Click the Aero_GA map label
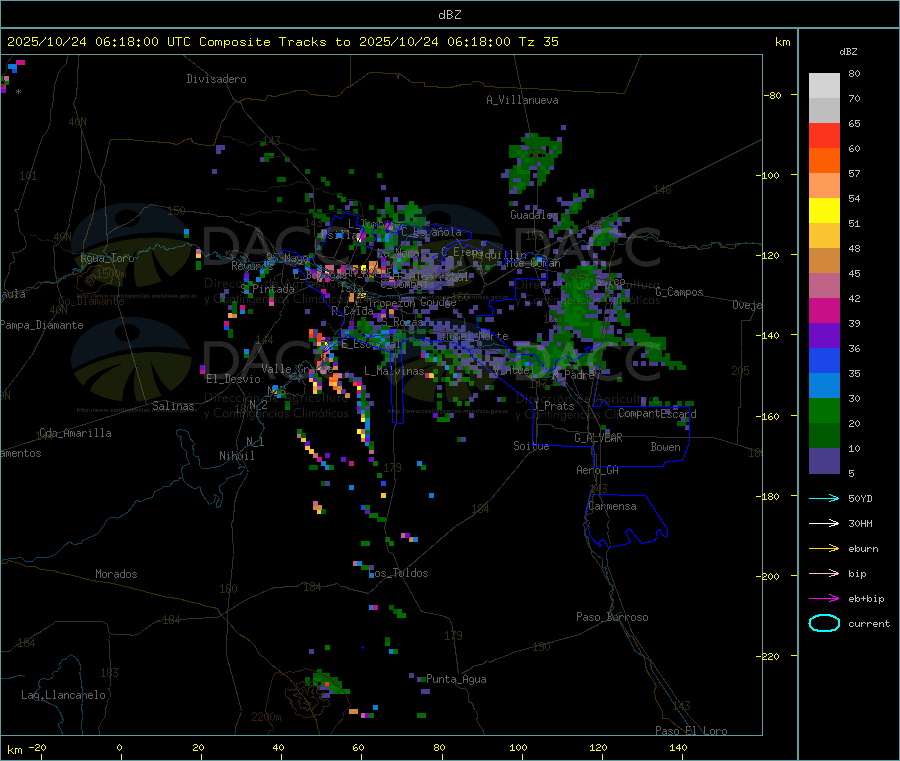The height and width of the screenshot is (761, 900). pyautogui.click(x=597, y=470)
